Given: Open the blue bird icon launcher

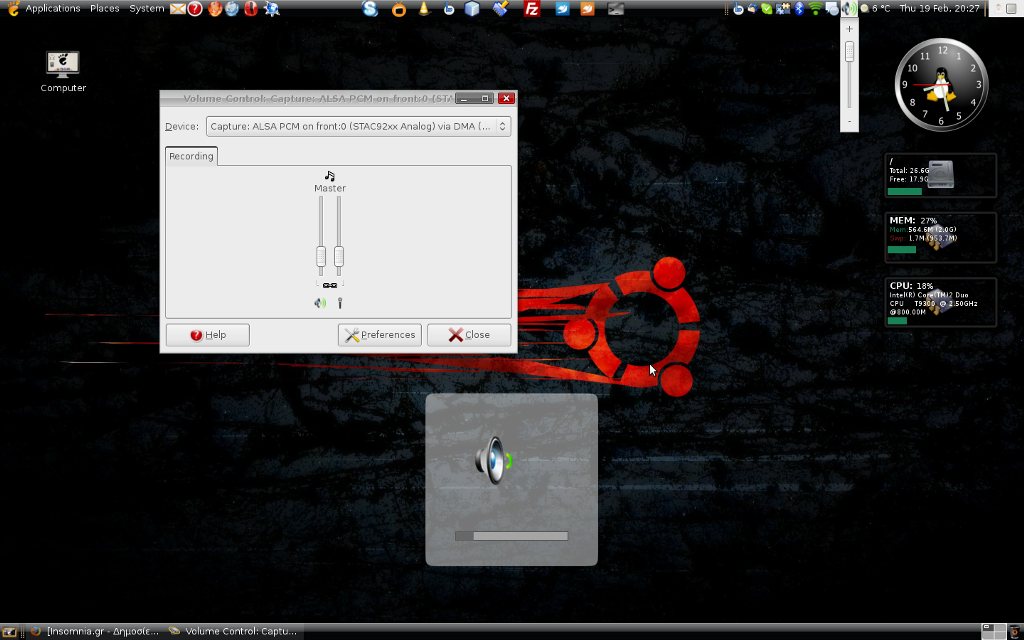Looking at the screenshot, I should [x=562, y=9].
